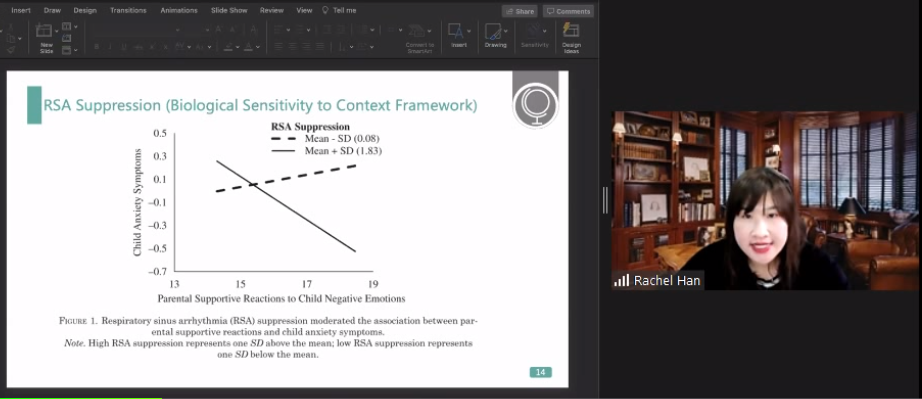Toggle bold text formatting

[96, 46]
